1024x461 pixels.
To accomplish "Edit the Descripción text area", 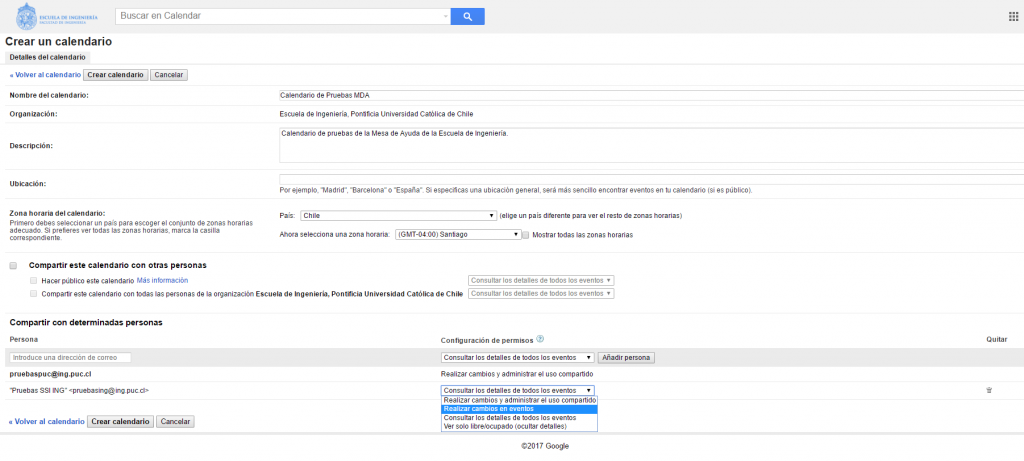I will 651,145.
